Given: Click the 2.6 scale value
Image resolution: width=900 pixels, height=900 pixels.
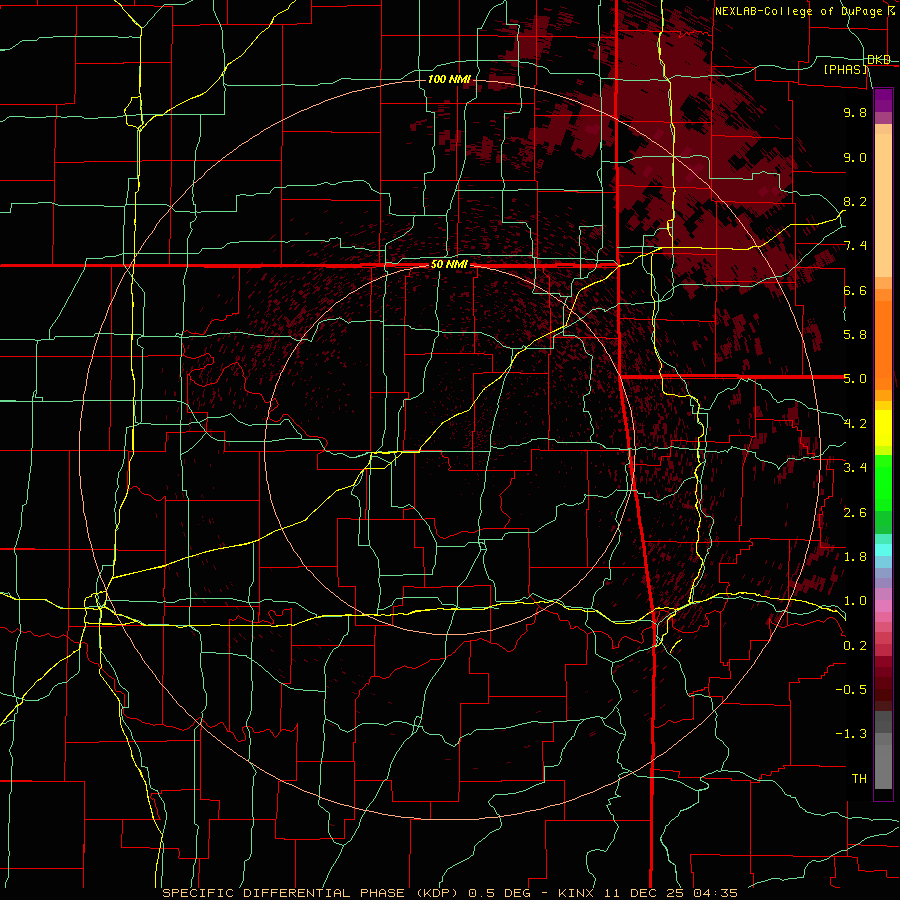Looking at the screenshot, I should click(855, 512).
